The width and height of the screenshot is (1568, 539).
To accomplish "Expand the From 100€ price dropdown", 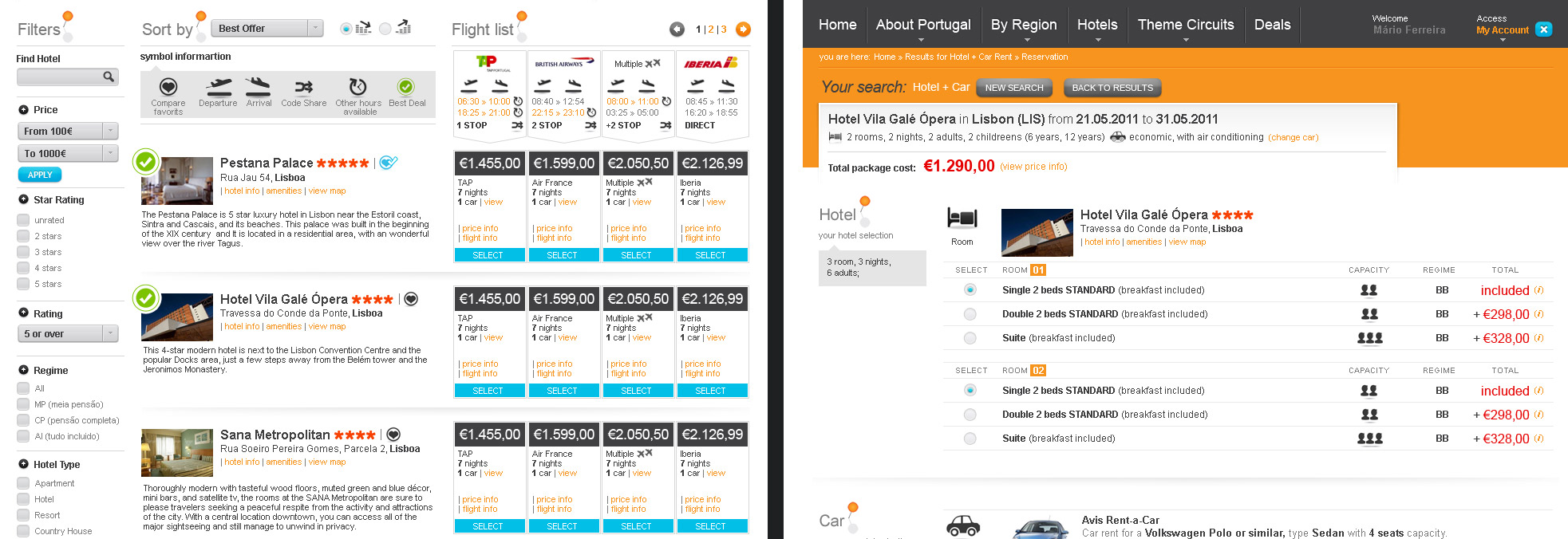I will click(x=110, y=131).
